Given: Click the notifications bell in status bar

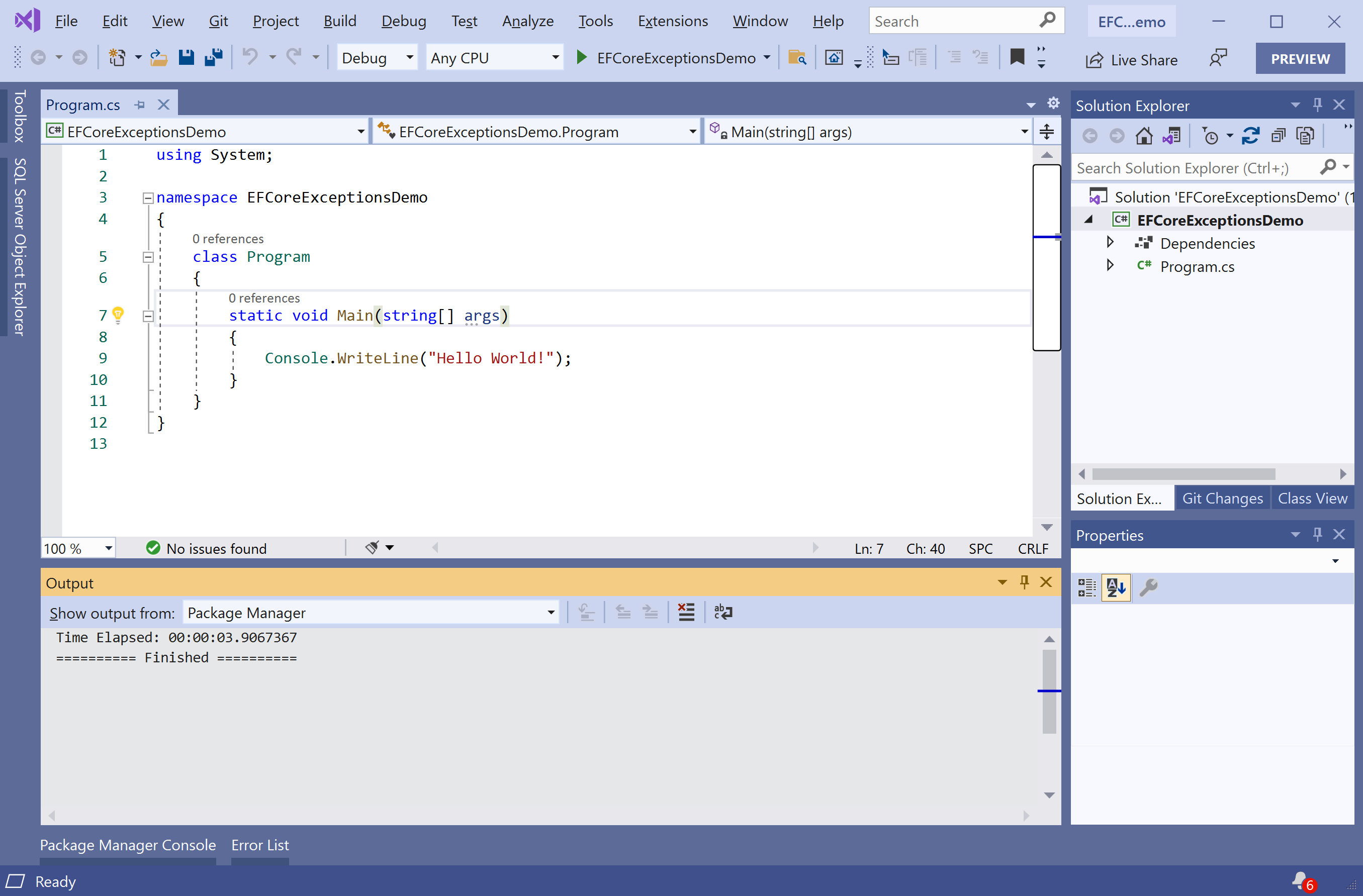Looking at the screenshot, I should pyautogui.click(x=1300, y=880).
